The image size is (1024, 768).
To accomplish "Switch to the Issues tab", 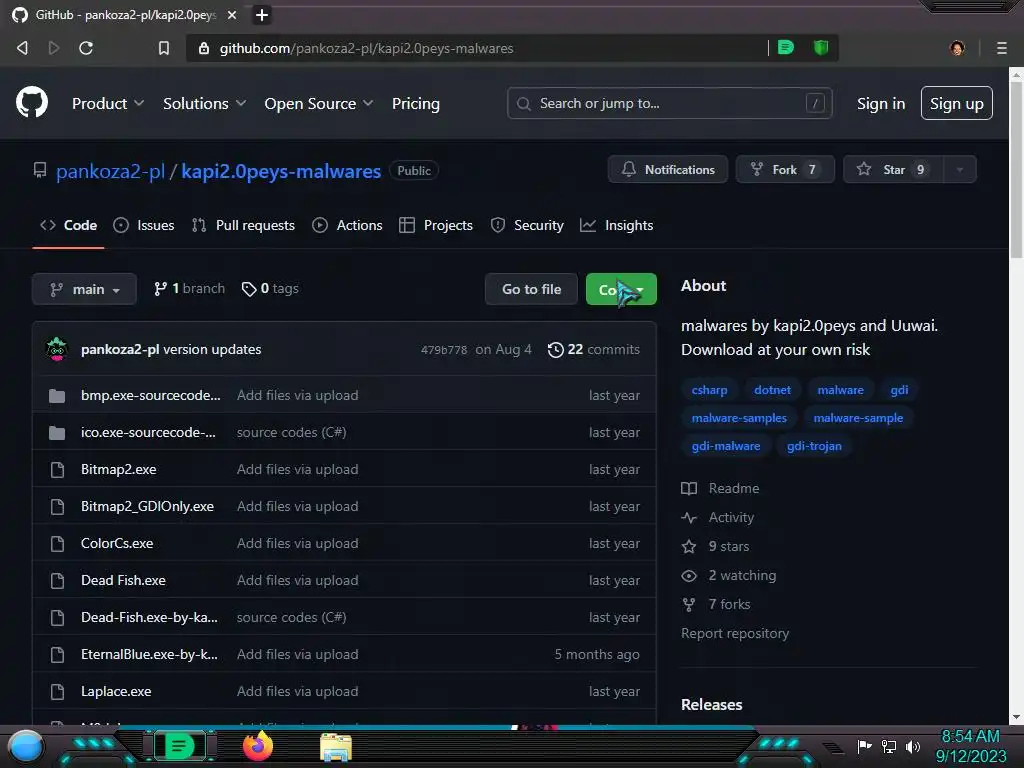I will click(x=144, y=225).
